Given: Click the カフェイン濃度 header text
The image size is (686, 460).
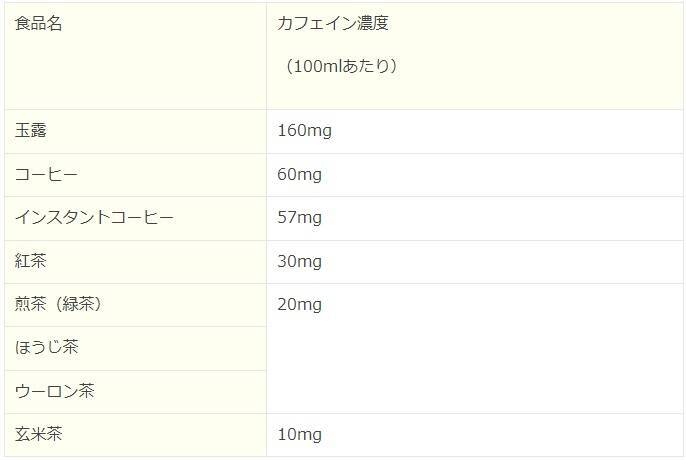Looking at the screenshot, I should (332, 24).
